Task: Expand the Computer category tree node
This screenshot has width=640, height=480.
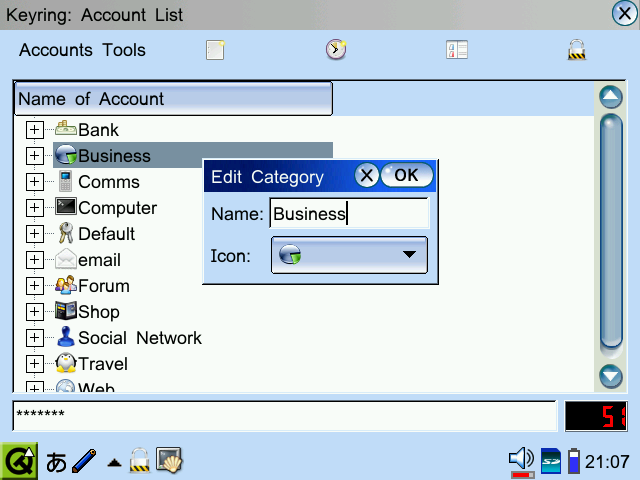Action: coord(34,208)
